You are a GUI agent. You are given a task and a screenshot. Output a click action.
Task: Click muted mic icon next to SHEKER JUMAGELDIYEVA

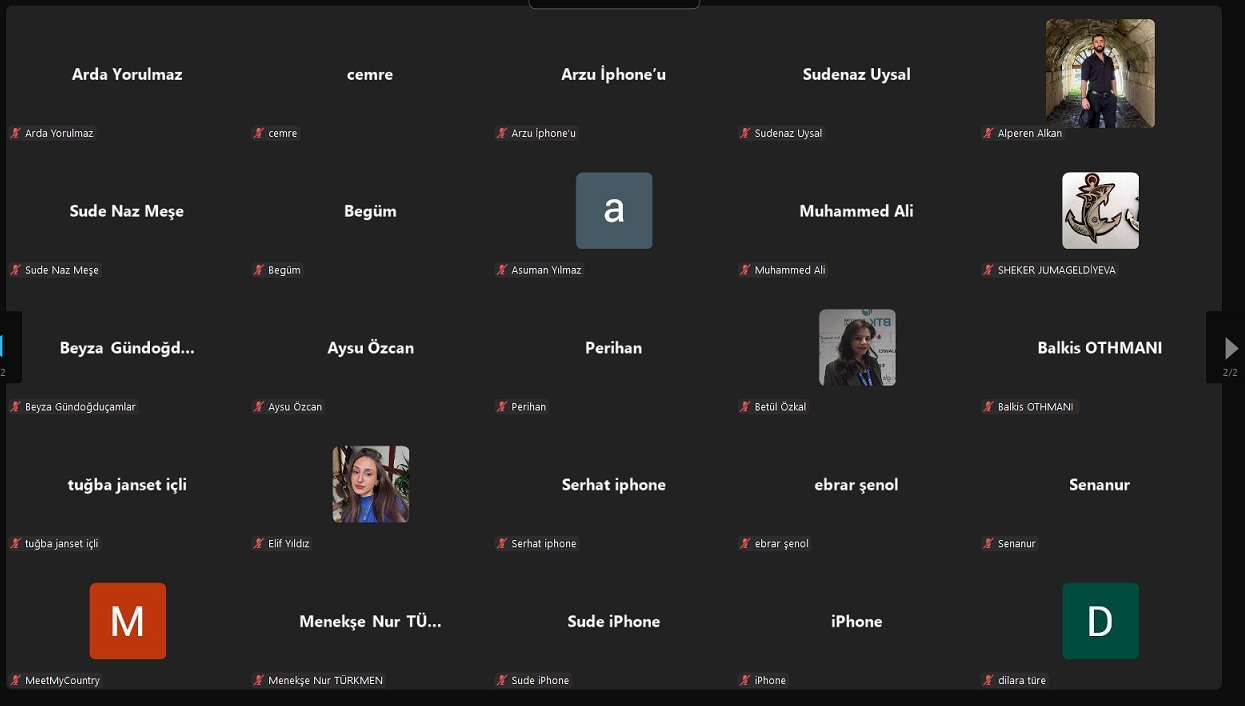(988, 270)
